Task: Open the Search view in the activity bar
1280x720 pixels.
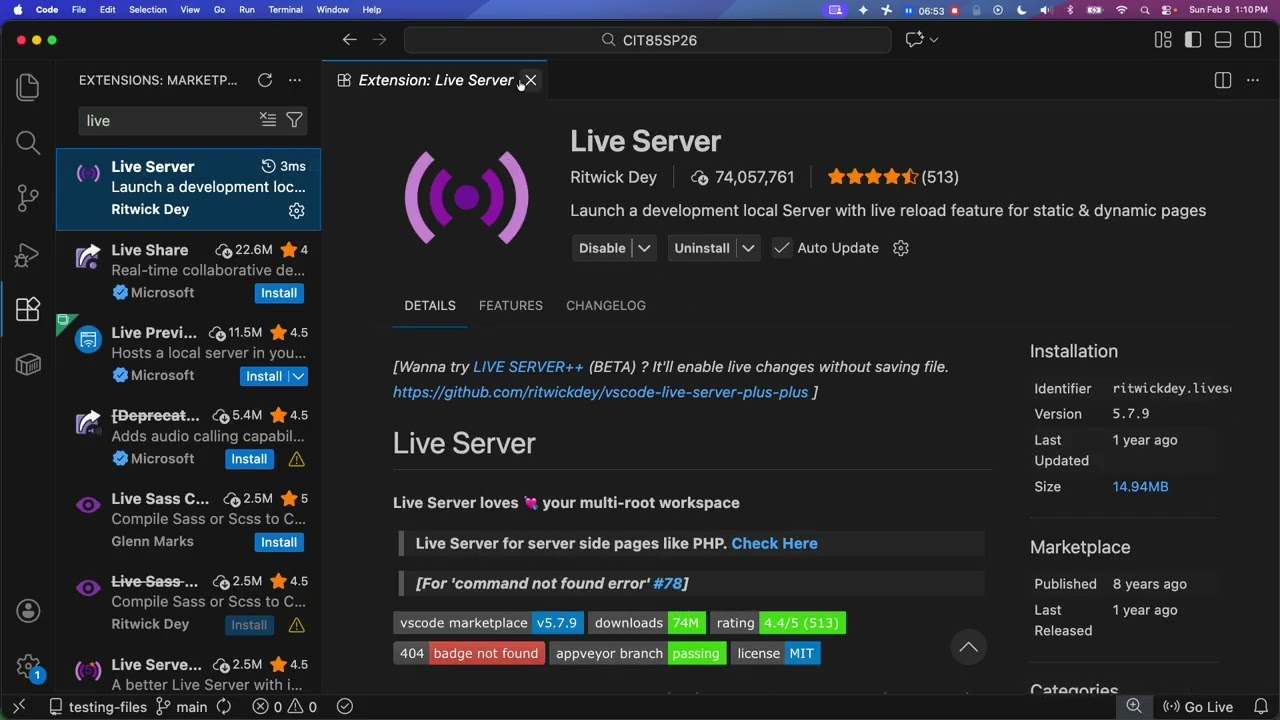Action: [28, 143]
